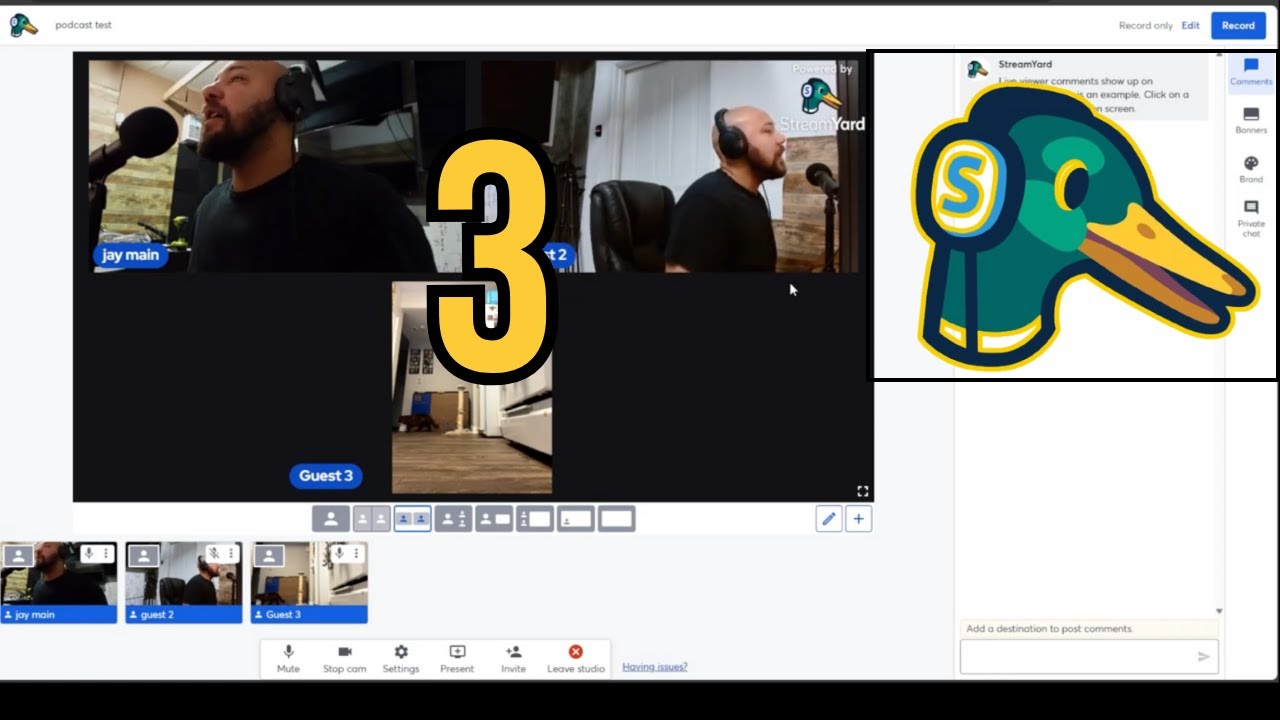
Task: Click the podcast test broadcast title
Action: pyautogui.click(x=83, y=25)
